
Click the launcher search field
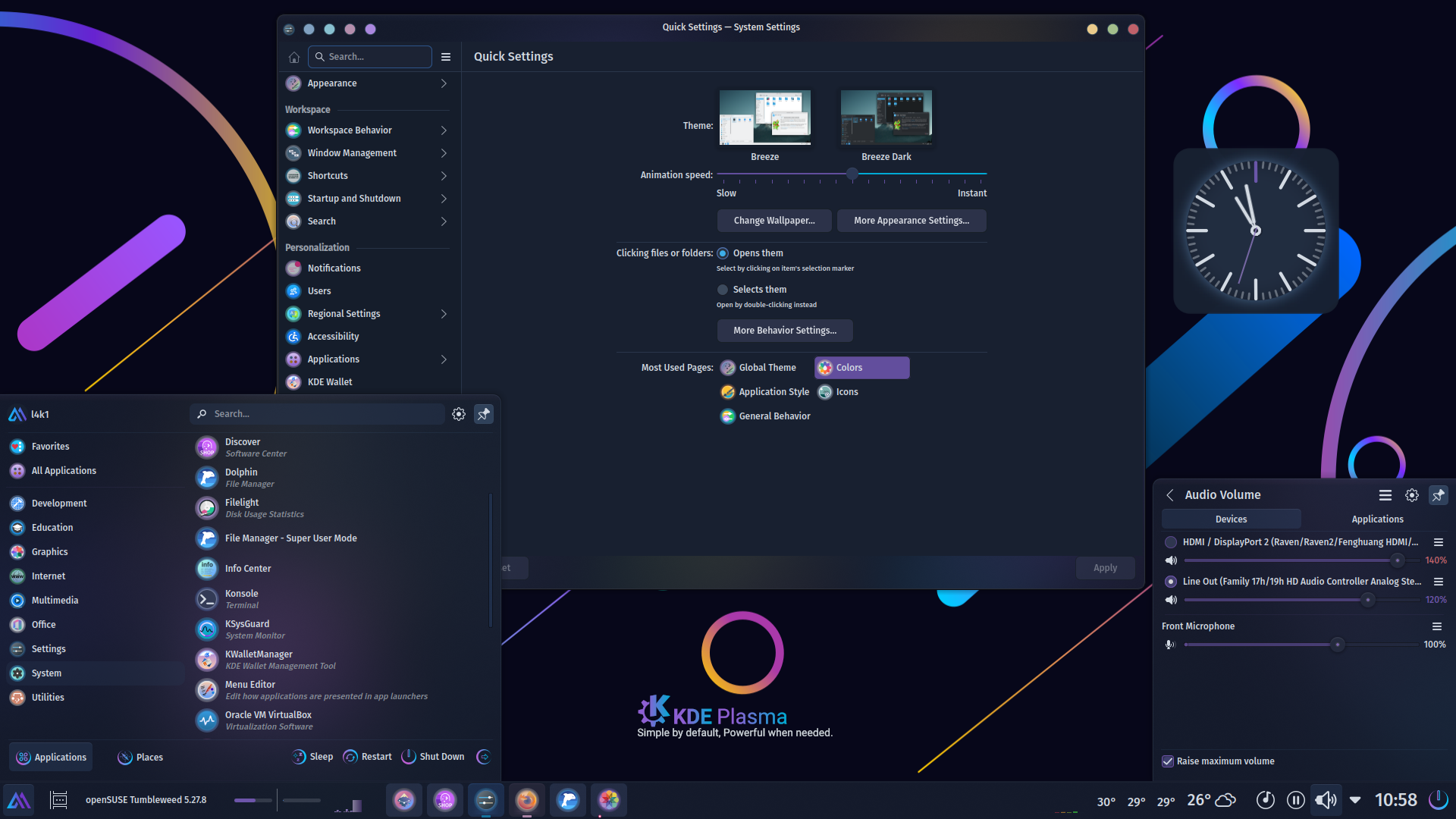coord(317,414)
